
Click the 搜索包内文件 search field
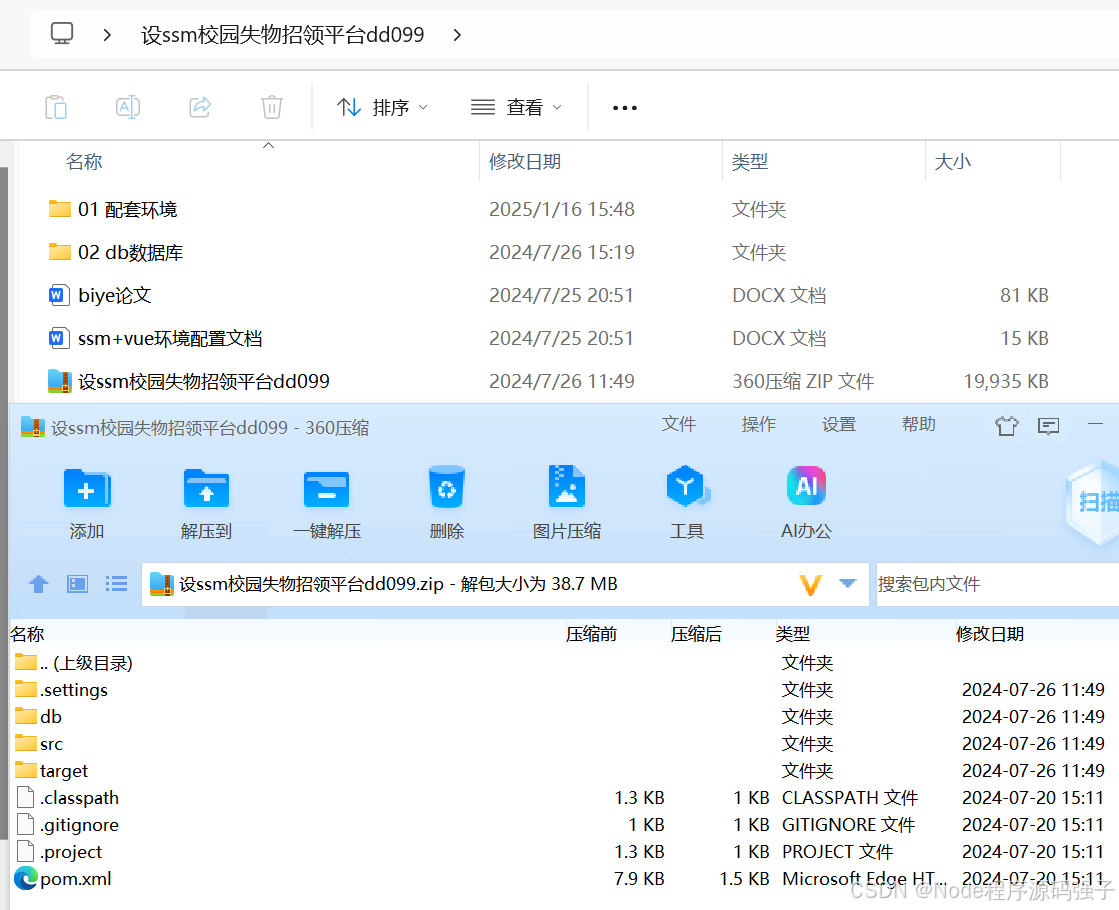(x=998, y=585)
